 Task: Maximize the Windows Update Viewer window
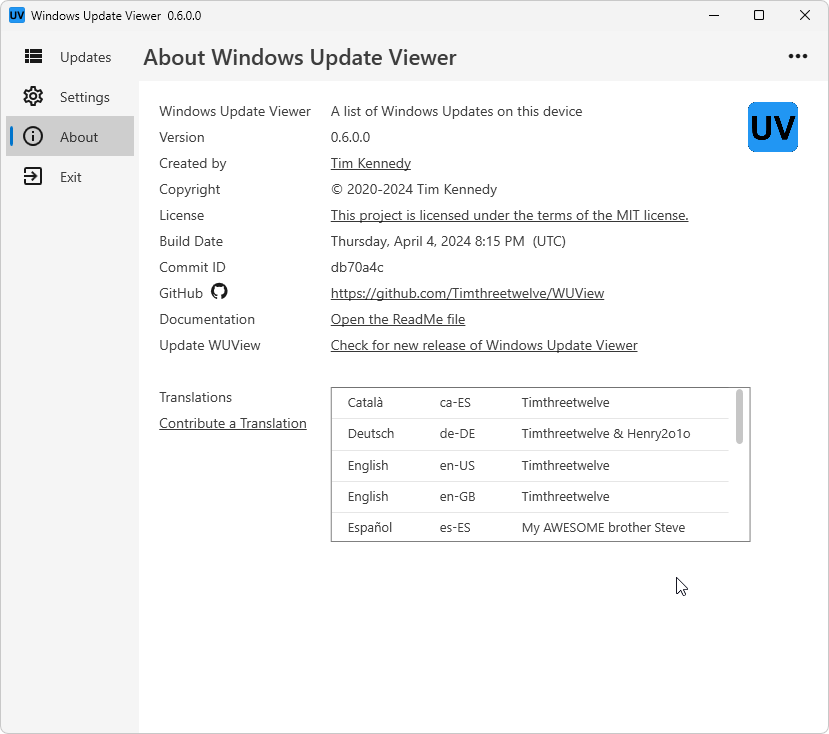point(759,15)
